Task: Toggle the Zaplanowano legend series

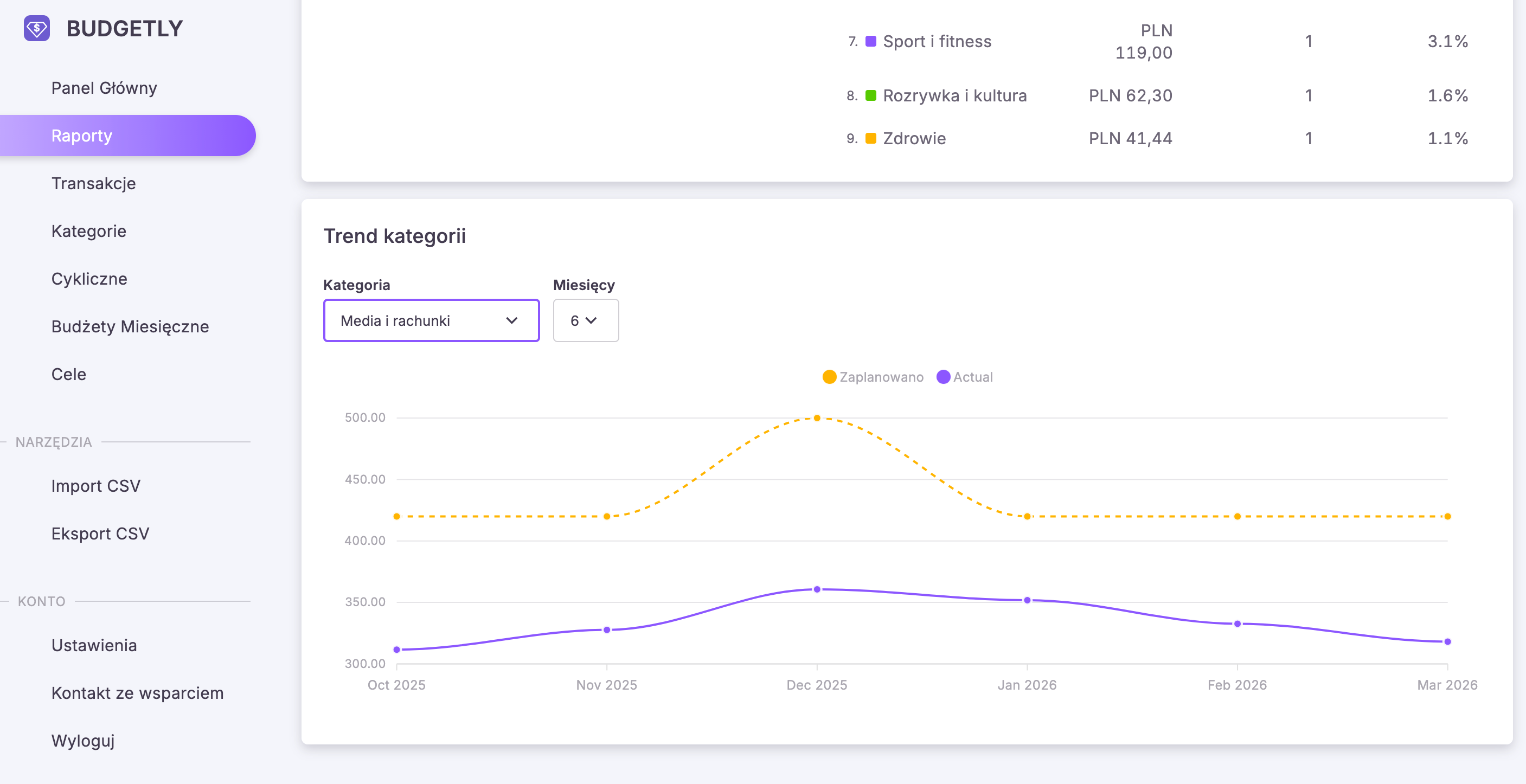Action: coord(873,377)
